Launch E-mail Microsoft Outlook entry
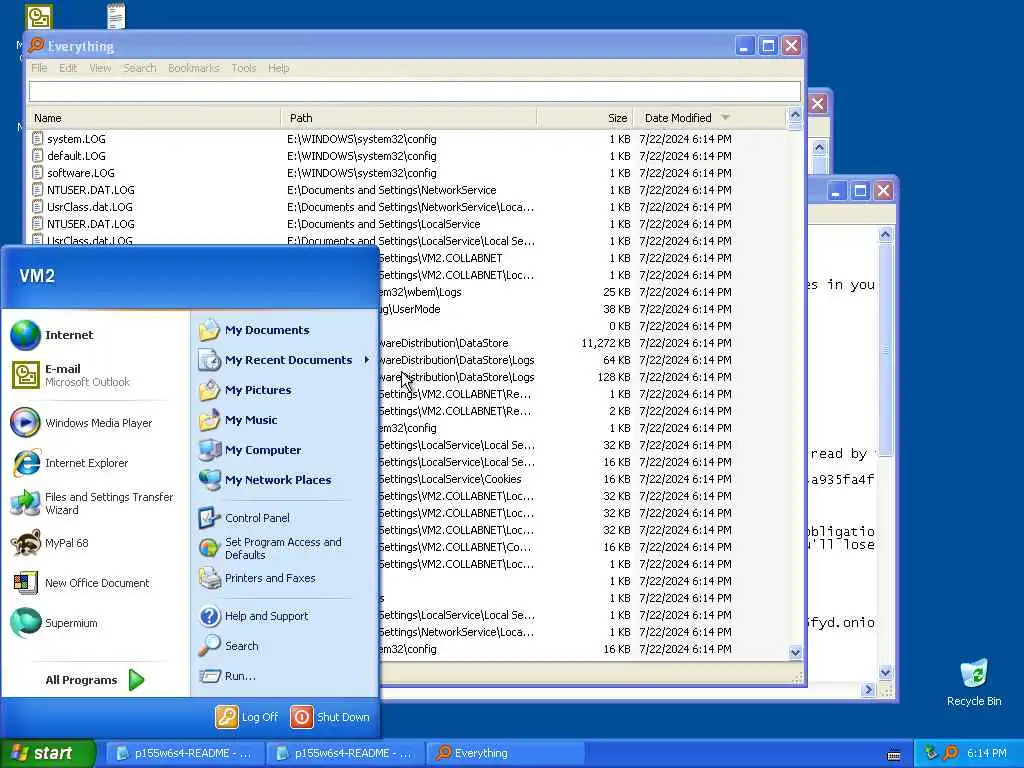Viewport: 1024px width, 768px height. tap(70, 375)
